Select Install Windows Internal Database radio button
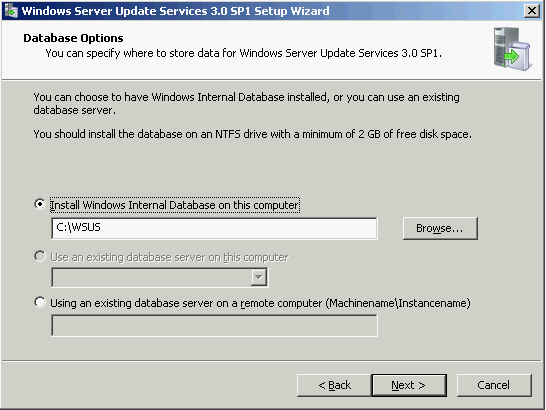 [40, 204]
